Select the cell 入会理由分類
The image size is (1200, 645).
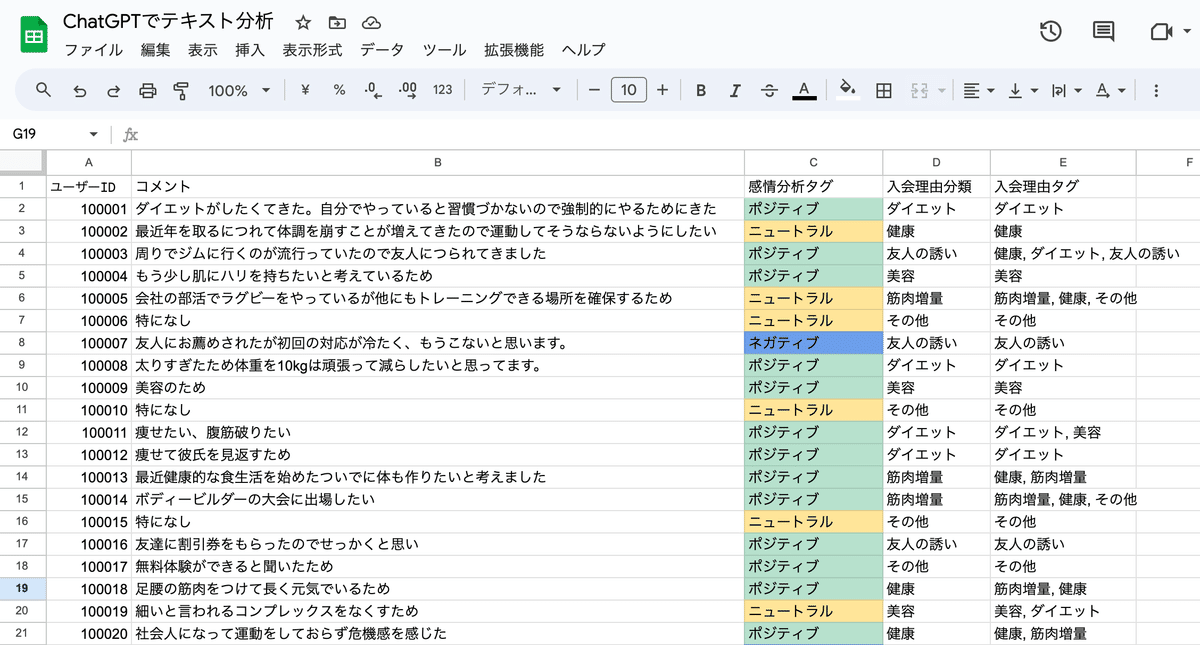coord(937,186)
